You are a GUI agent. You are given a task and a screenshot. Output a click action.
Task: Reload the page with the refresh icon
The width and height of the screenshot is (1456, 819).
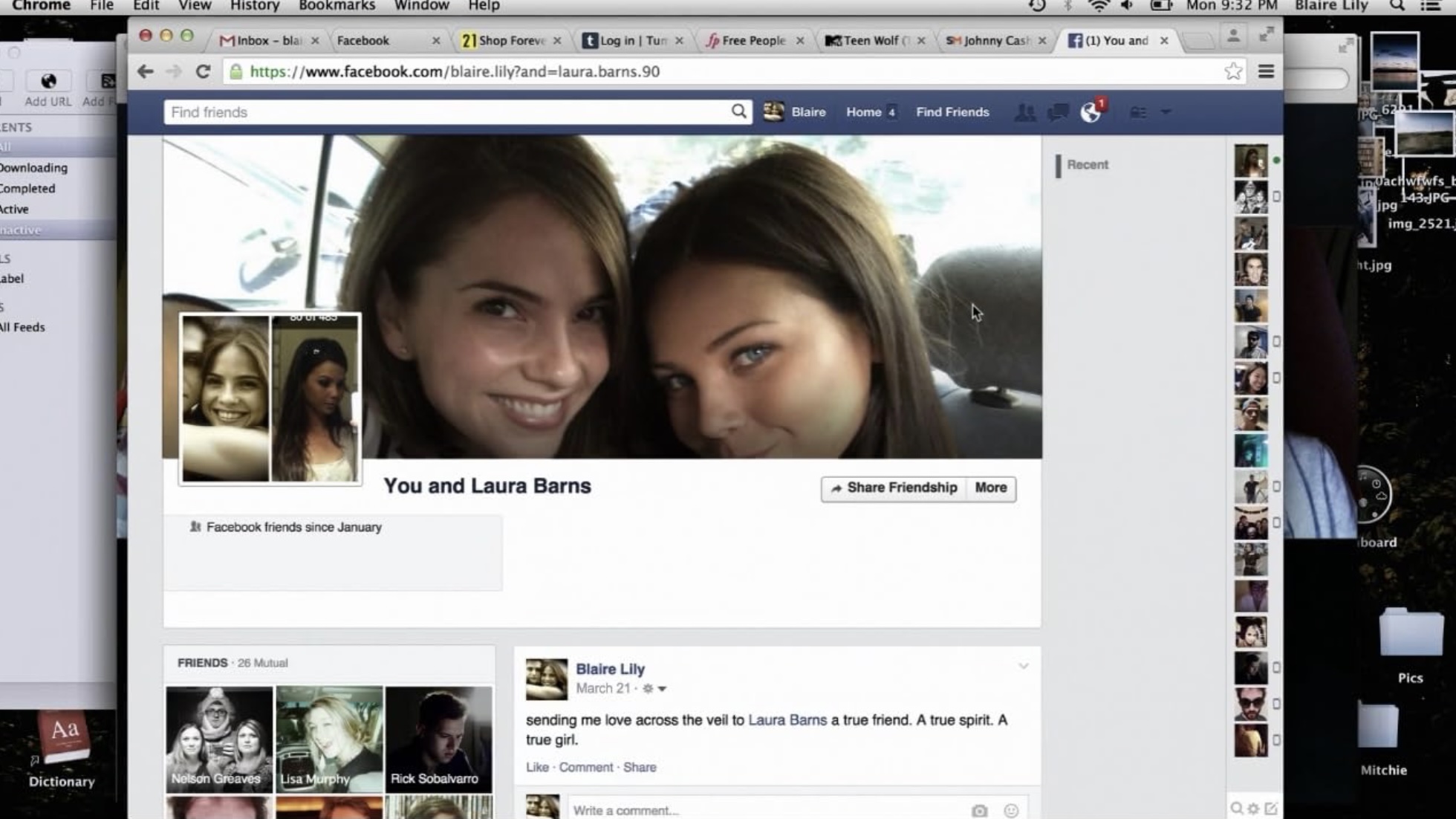pyautogui.click(x=203, y=71)
